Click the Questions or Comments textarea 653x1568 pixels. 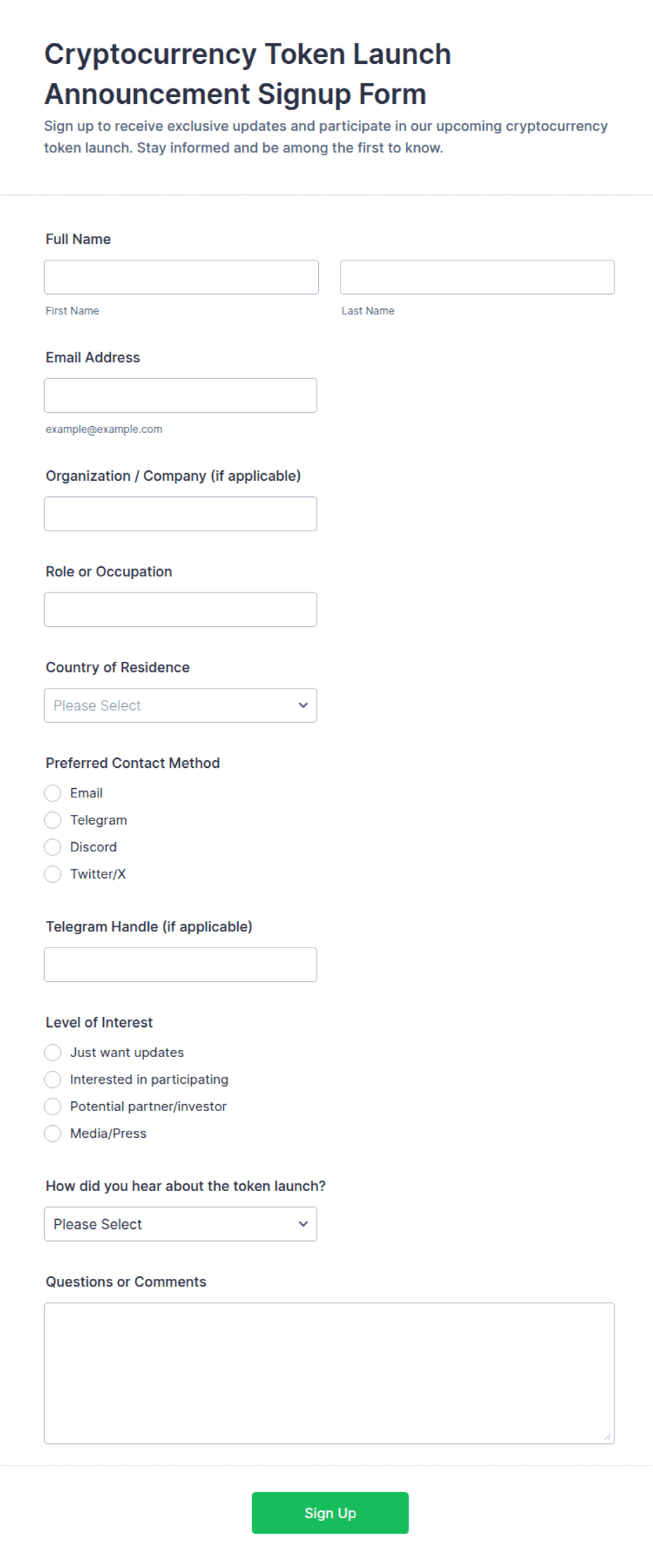(329, 1373)
